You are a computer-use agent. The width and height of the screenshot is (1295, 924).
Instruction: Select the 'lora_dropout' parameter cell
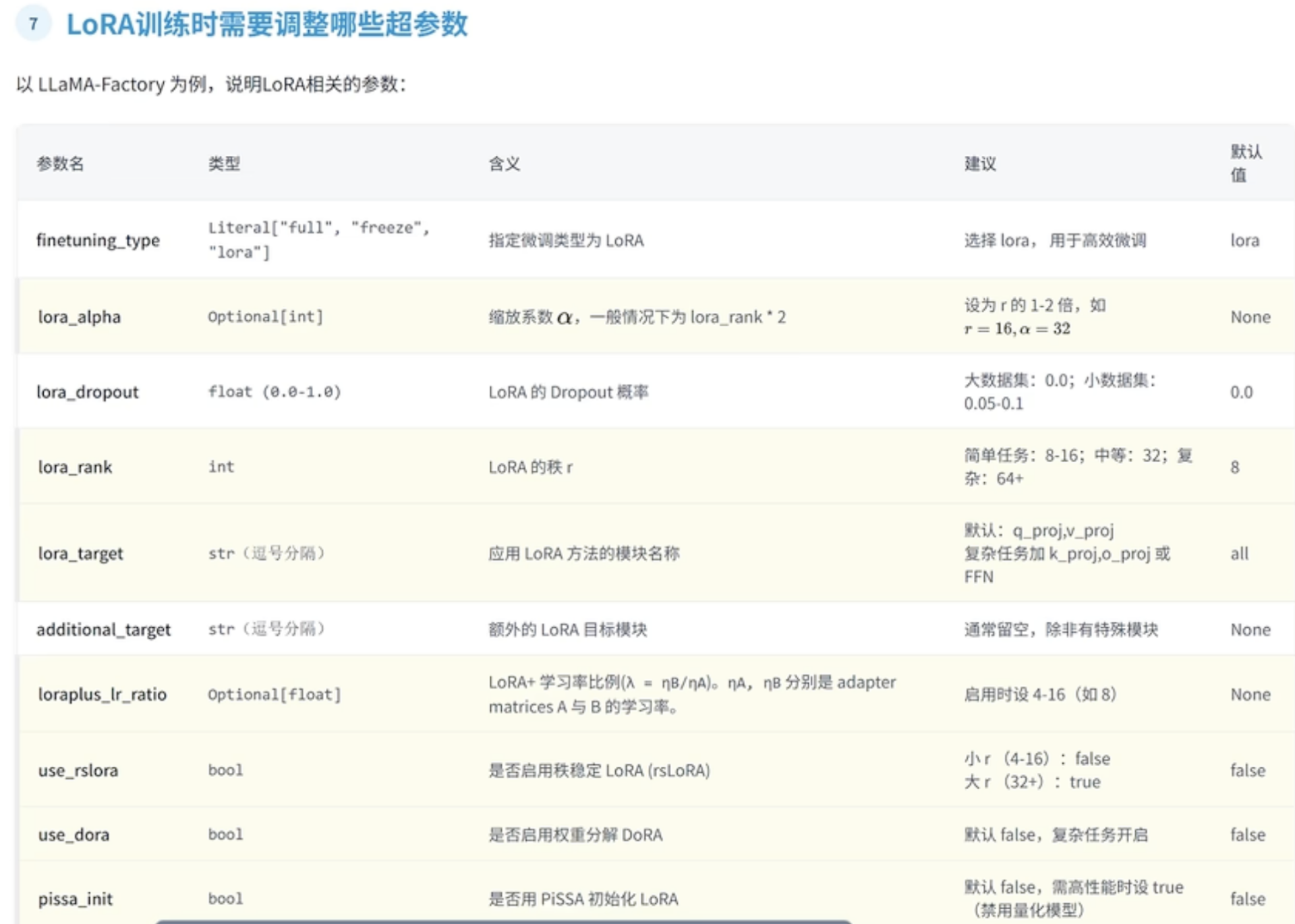(x=88, y=392)
